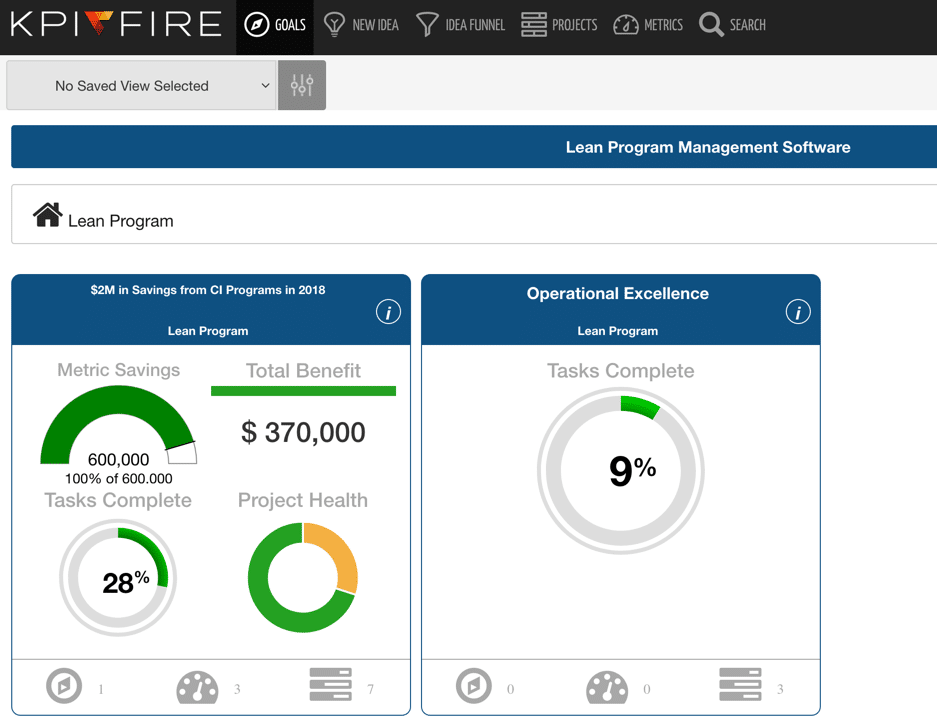
Task: Open the Search menu label
Action: coord(748,24)
